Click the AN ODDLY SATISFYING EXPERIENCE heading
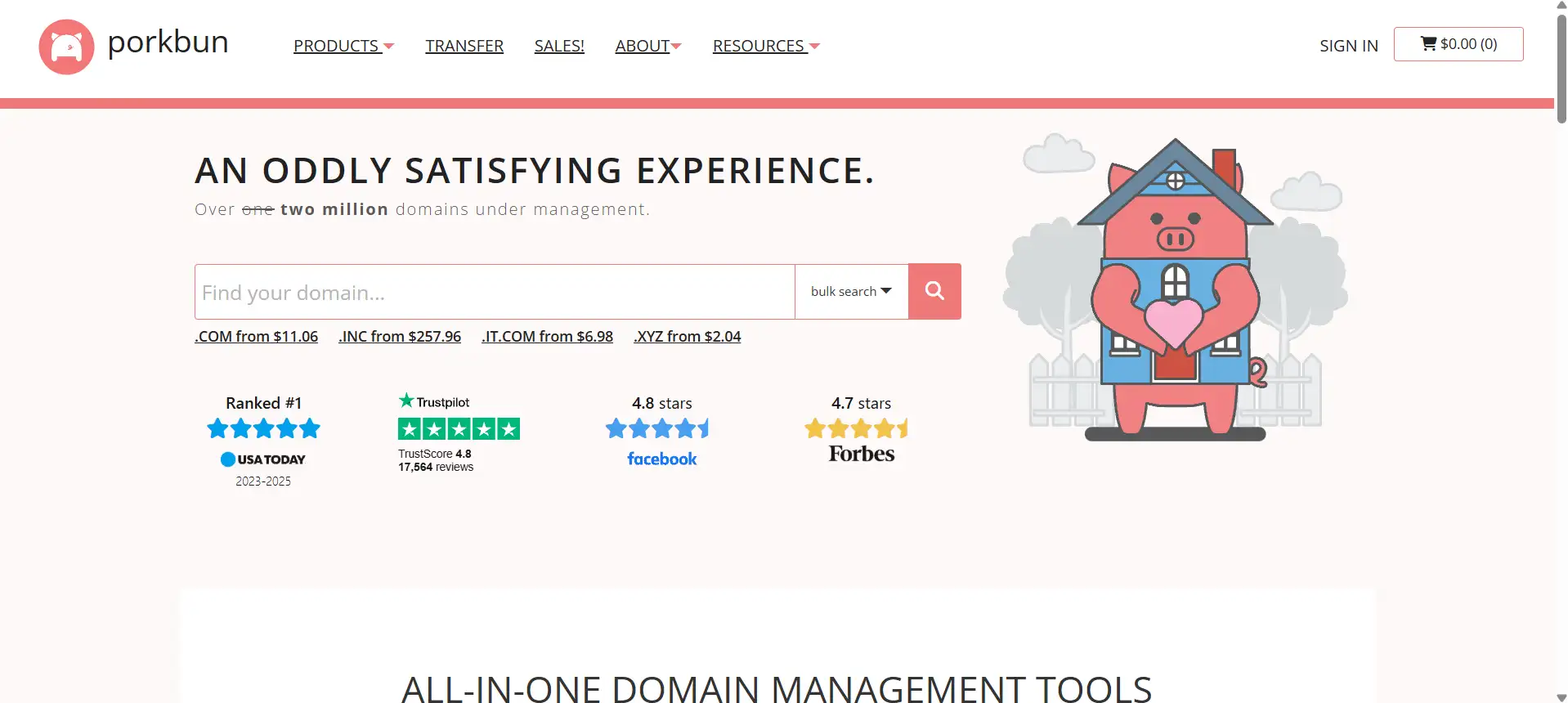 click(x=535, y=171)
